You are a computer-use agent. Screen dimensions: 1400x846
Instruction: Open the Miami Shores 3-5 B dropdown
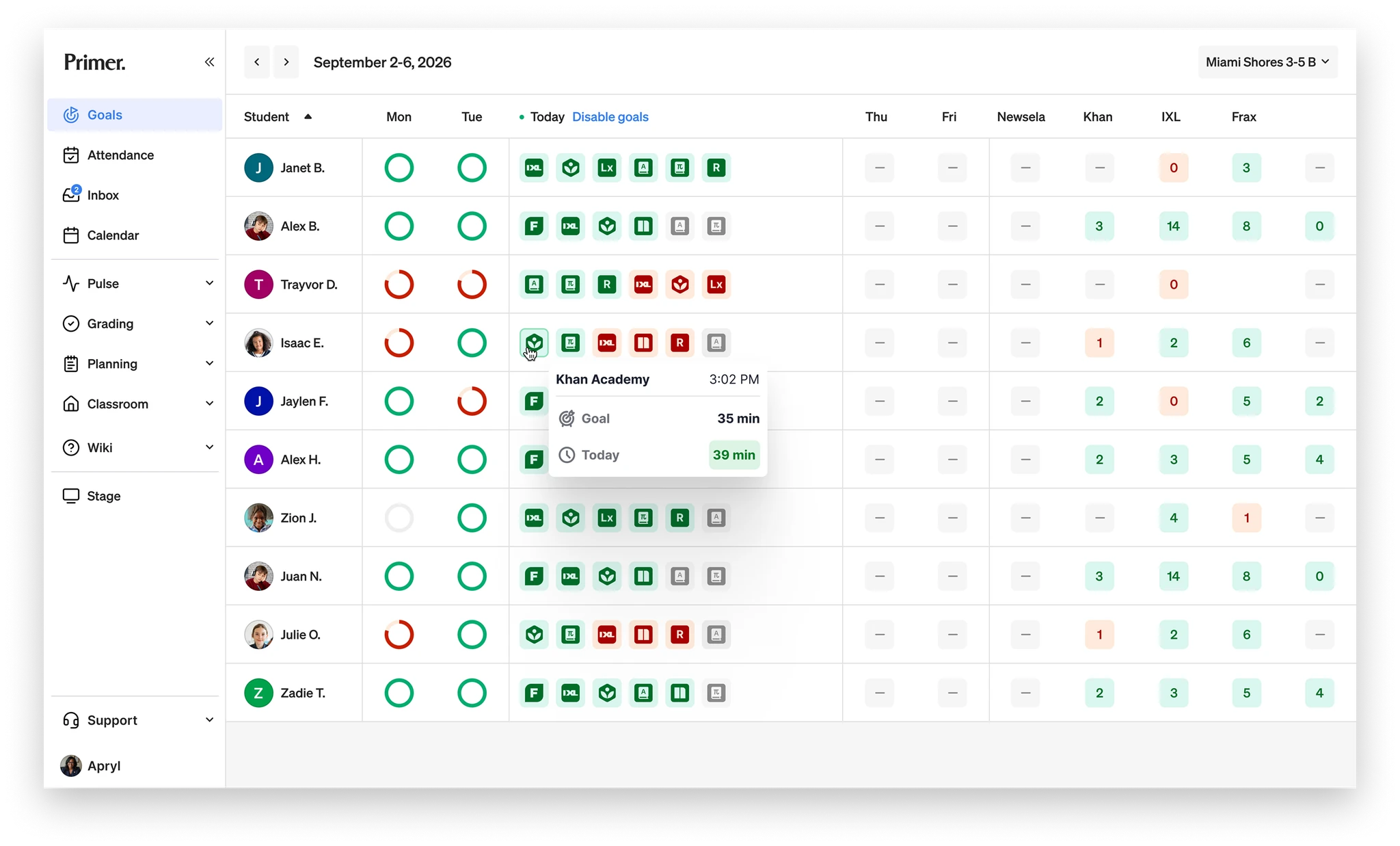click(1267, 62)
